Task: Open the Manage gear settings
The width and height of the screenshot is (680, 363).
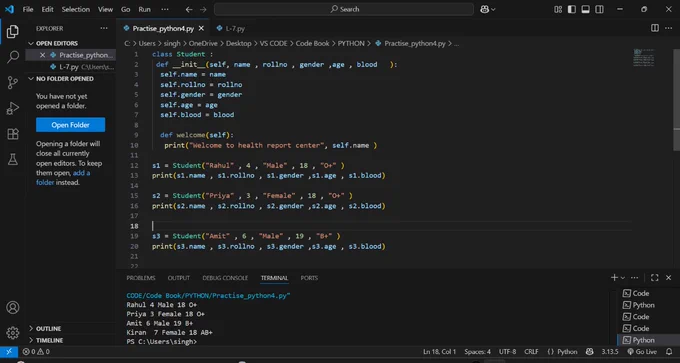Action: pos(13,333)
